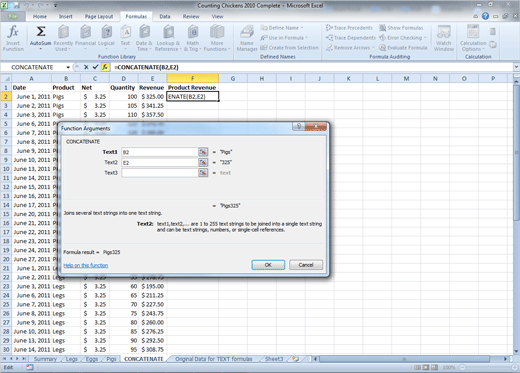
Task: Click Create from Selection
Action: pos(289,48)
